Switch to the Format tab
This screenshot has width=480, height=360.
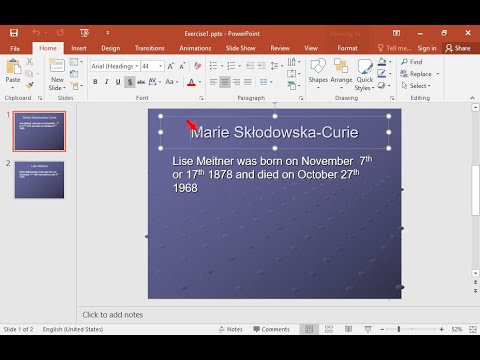tap(347, 48)
